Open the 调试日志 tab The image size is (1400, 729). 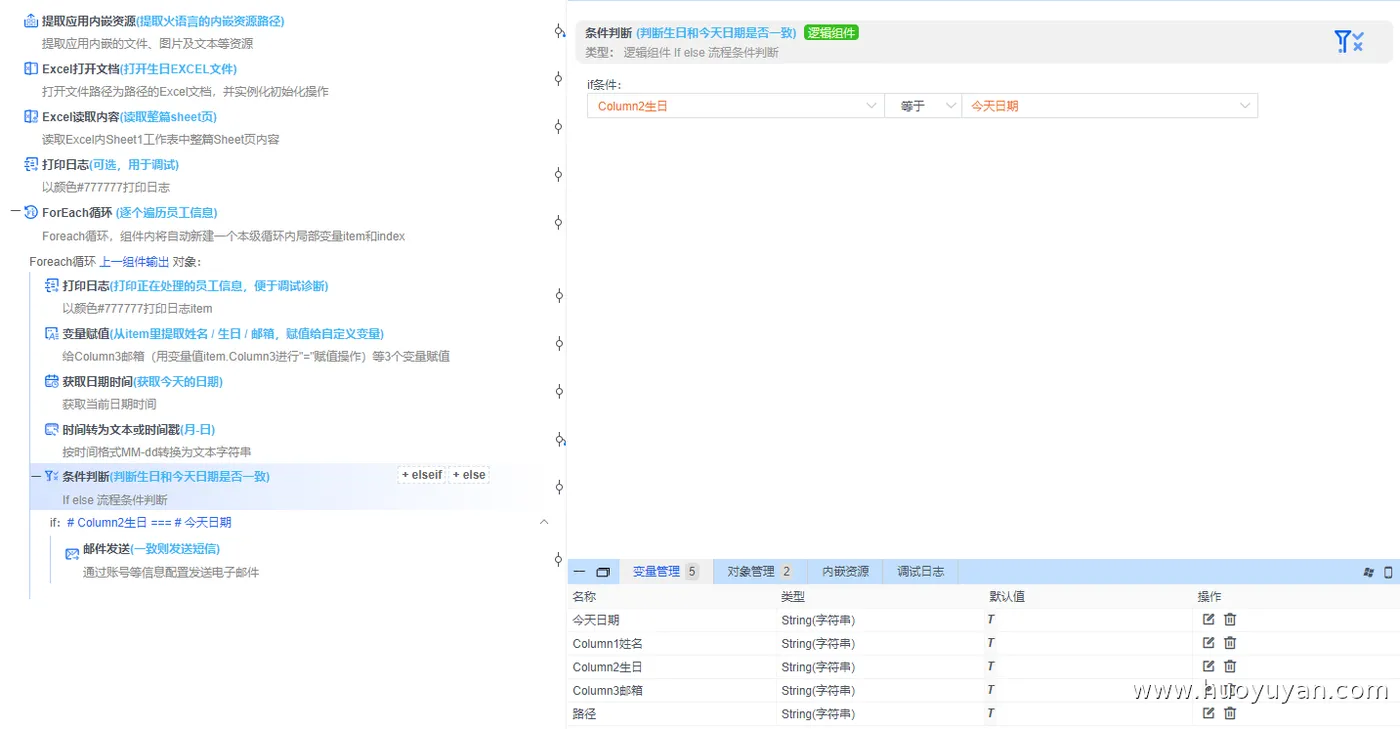(x=921, y=572)
